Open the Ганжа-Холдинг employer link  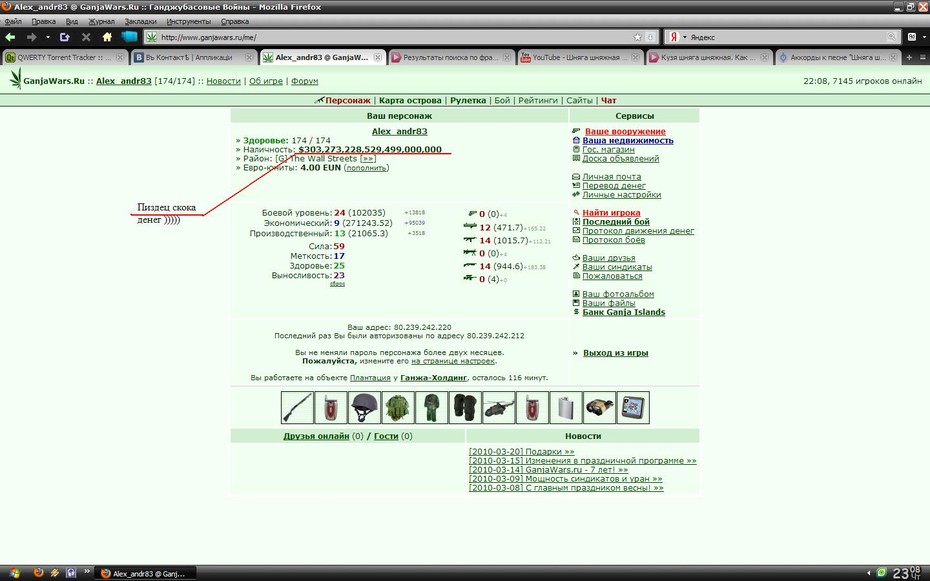coord(434,378)
